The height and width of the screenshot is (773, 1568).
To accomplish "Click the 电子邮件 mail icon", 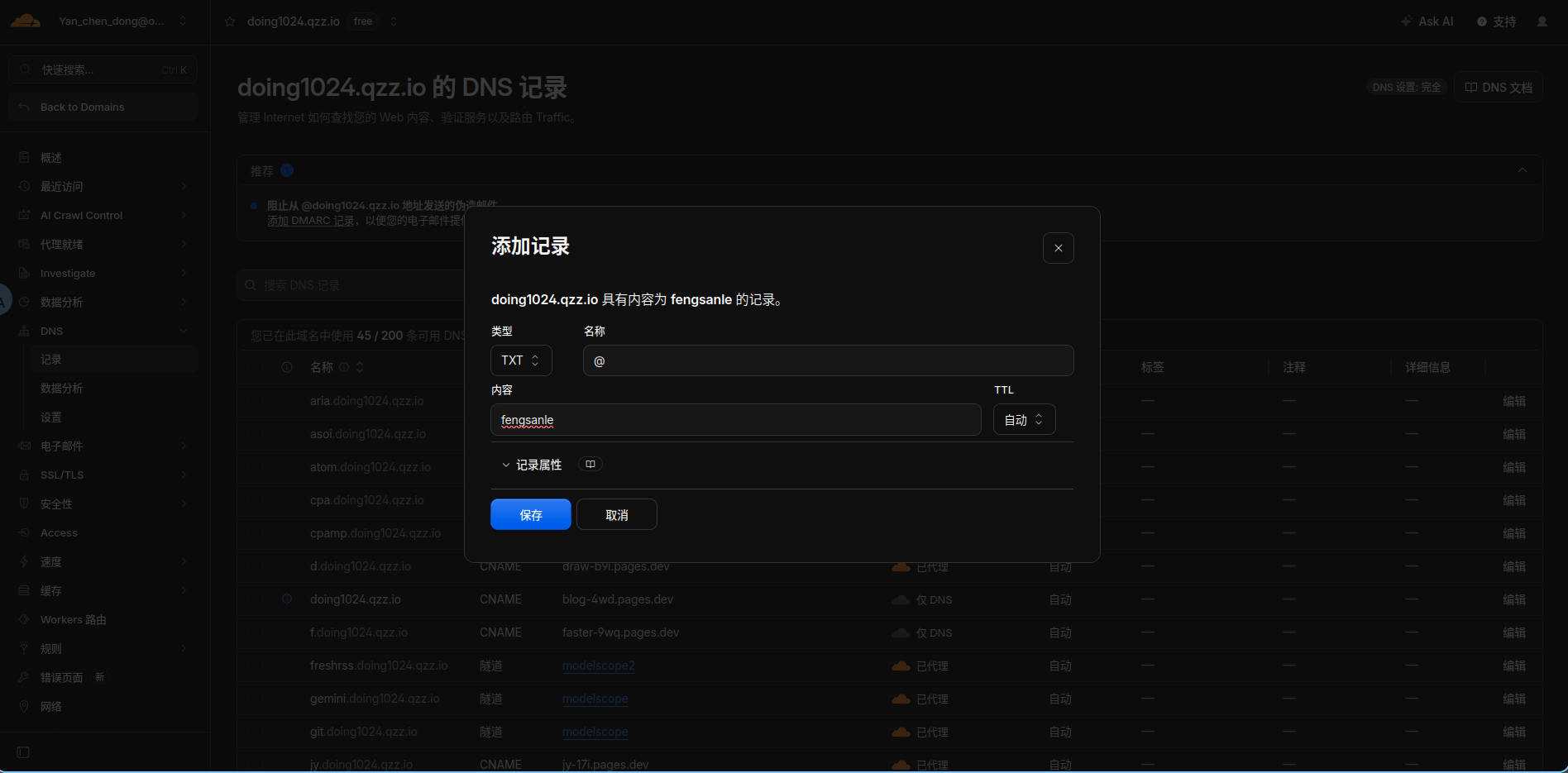I will coord(24,446).
